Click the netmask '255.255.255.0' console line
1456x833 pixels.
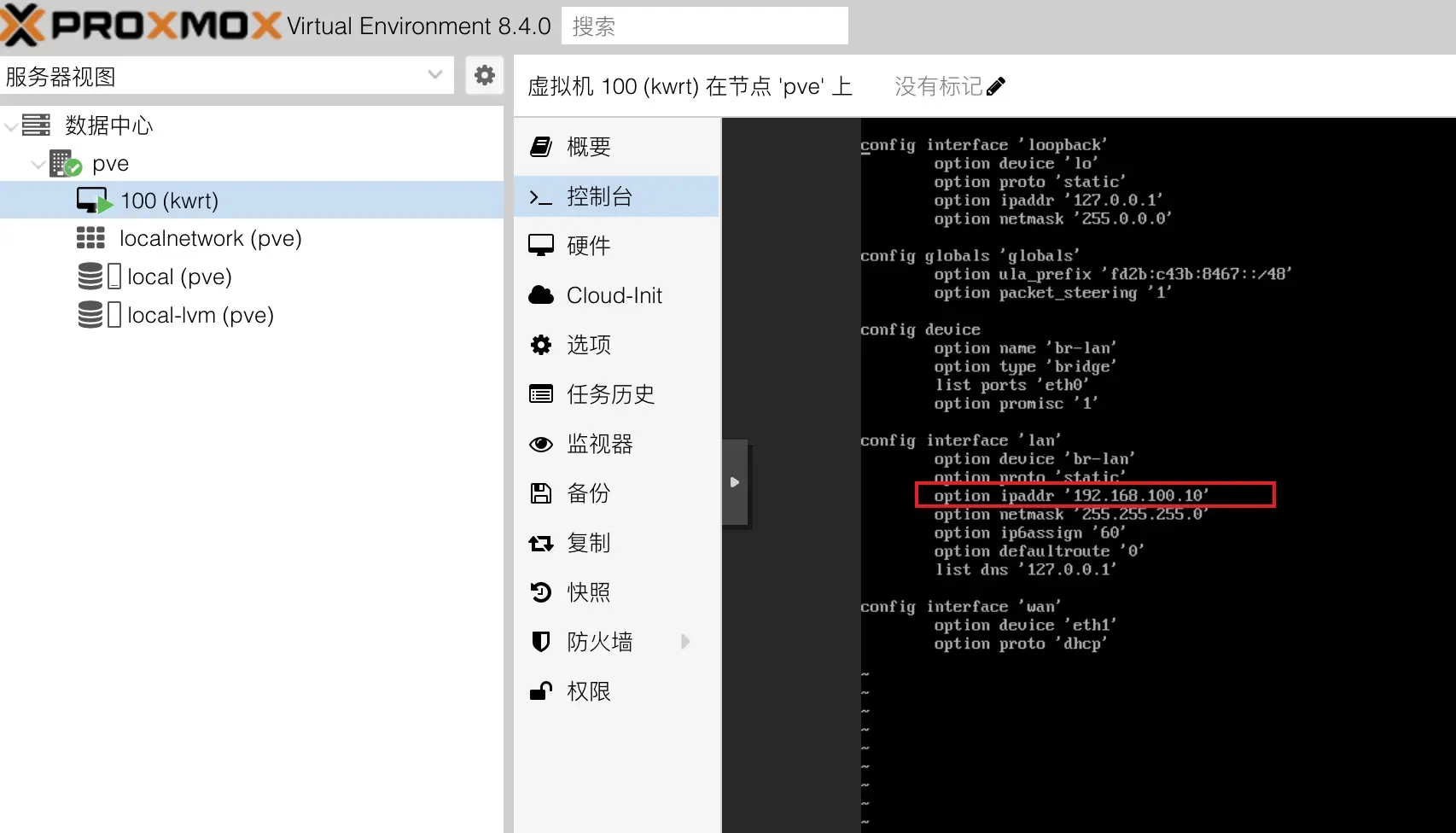(x=1071, y=514)
